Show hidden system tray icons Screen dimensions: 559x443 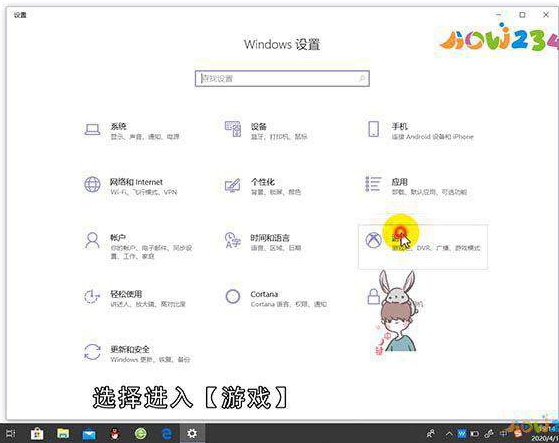pyautogui.click(x=449, y=434)
